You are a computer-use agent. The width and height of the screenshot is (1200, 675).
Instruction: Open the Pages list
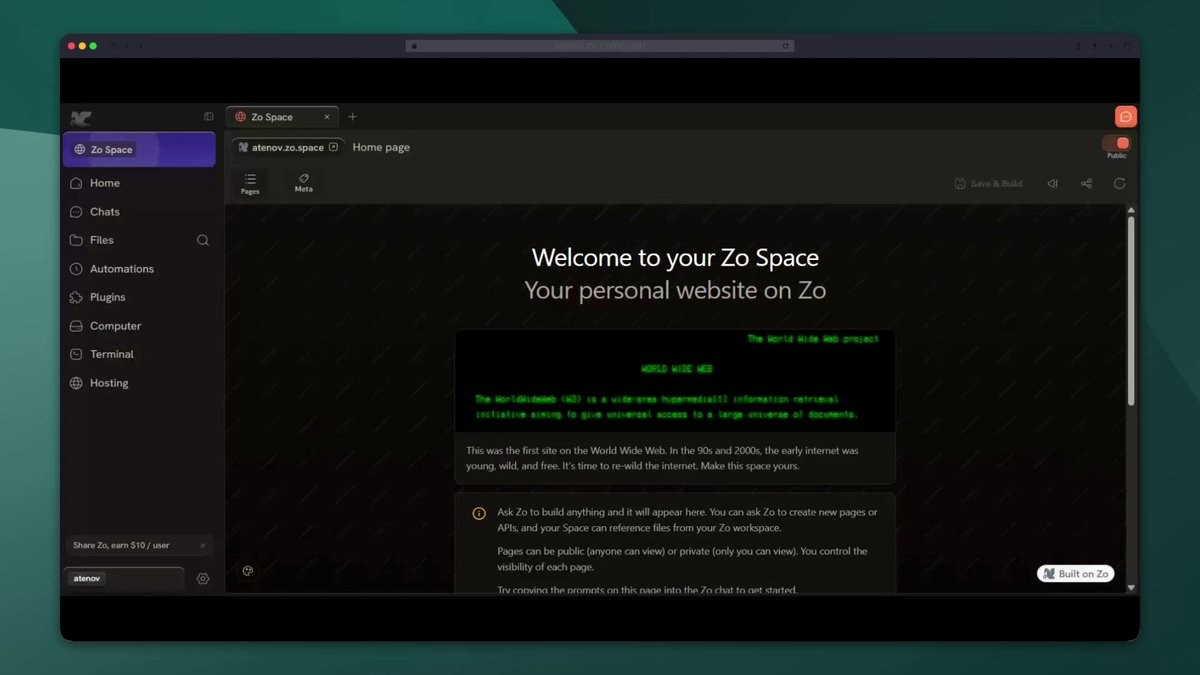250,184
